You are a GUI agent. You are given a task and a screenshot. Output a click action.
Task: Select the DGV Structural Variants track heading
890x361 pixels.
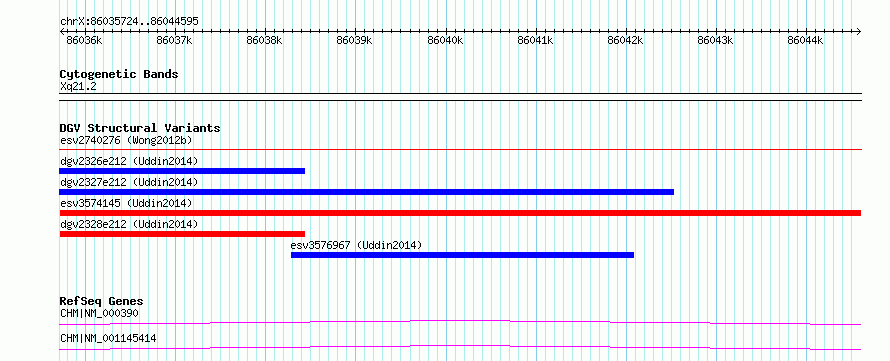pyautogui.click(x=140, y=128)
